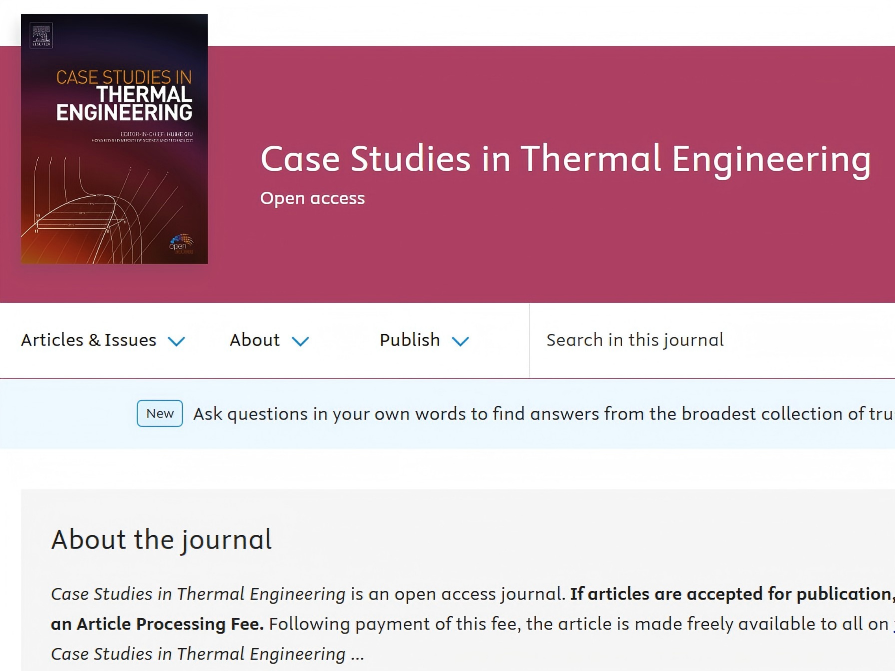
Task: Open the Articles & Issues menu label
Action: (88, 340)
